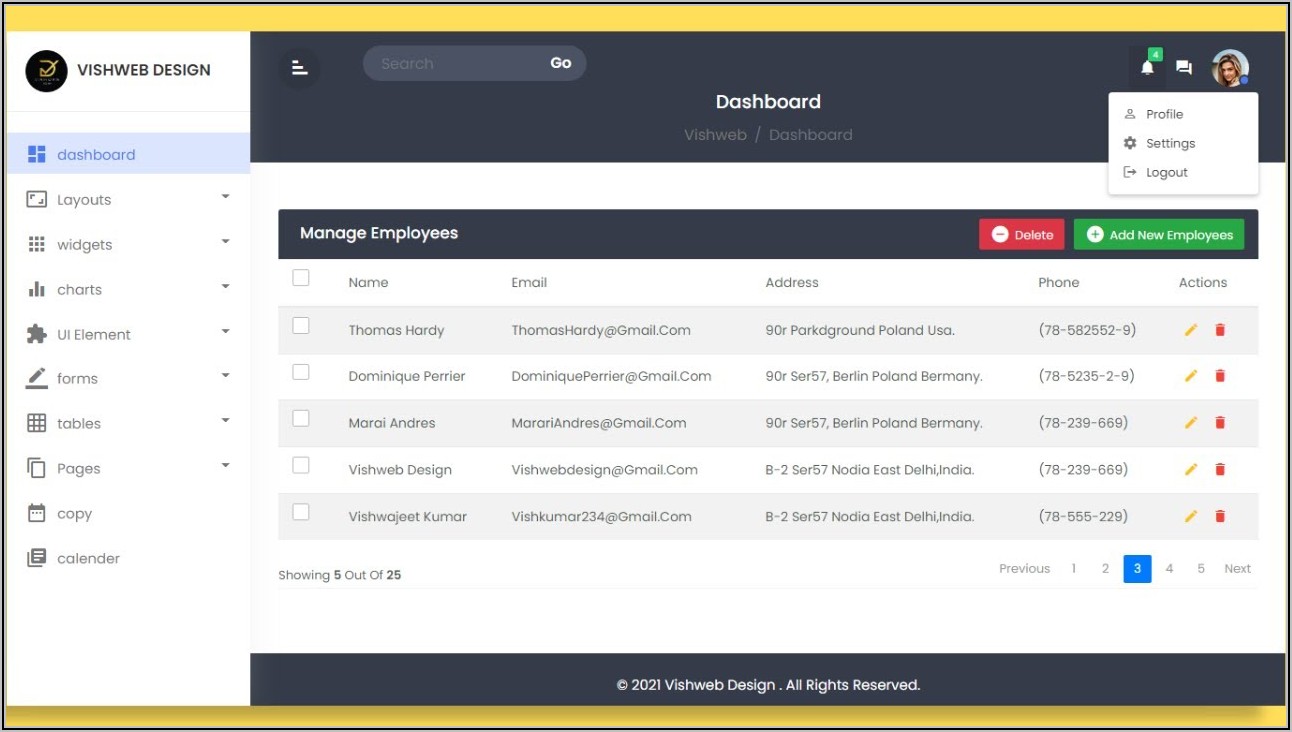The image size is (1292, 732).
Task: Click the notification bell icon
Action: tap(1147, 68)
